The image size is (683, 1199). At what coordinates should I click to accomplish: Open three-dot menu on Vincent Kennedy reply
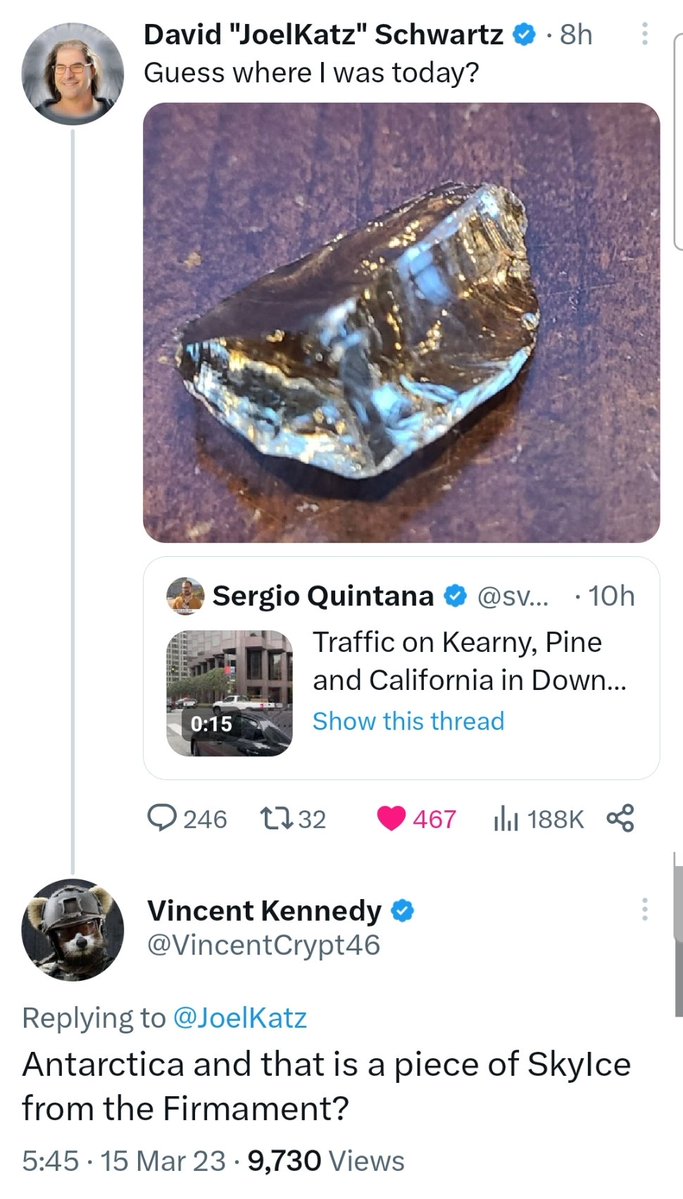645,909
